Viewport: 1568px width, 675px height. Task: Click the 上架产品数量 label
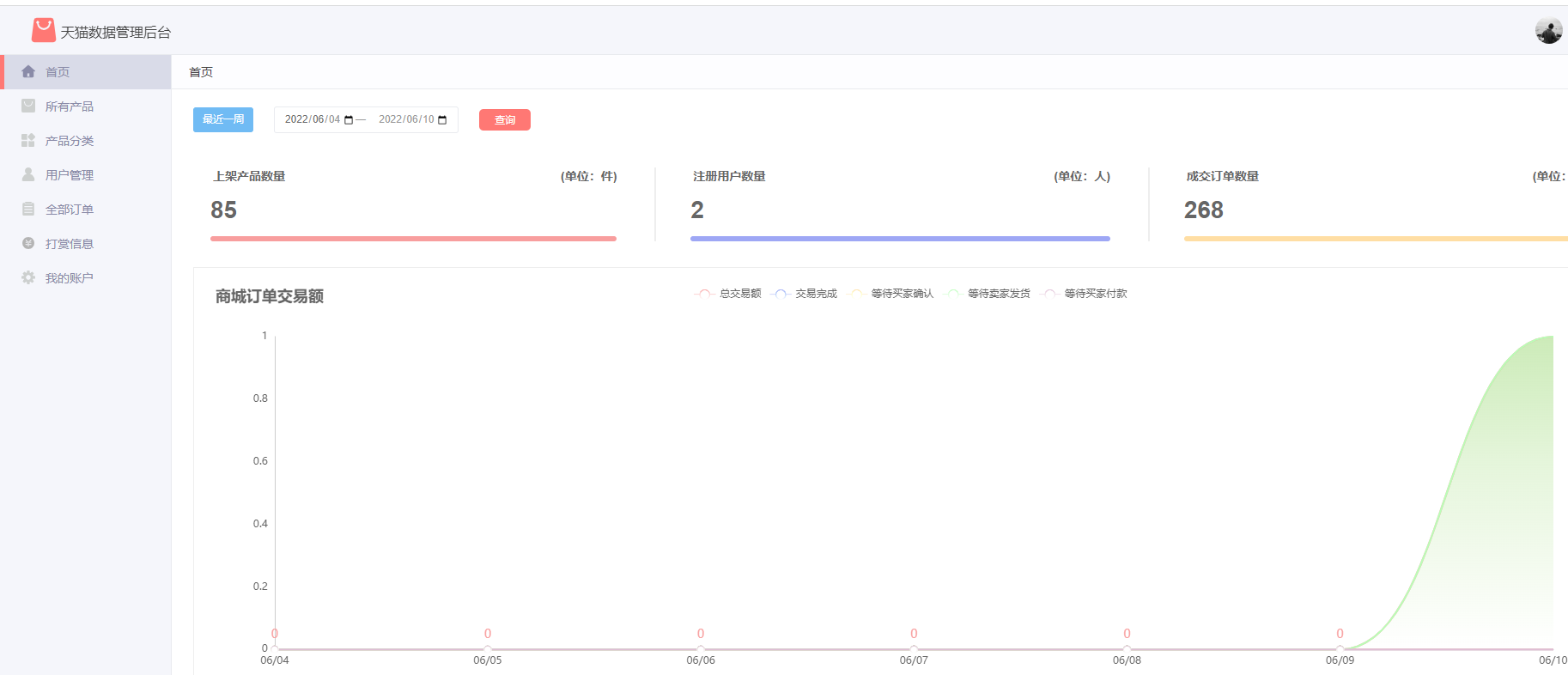click(249, 176)
